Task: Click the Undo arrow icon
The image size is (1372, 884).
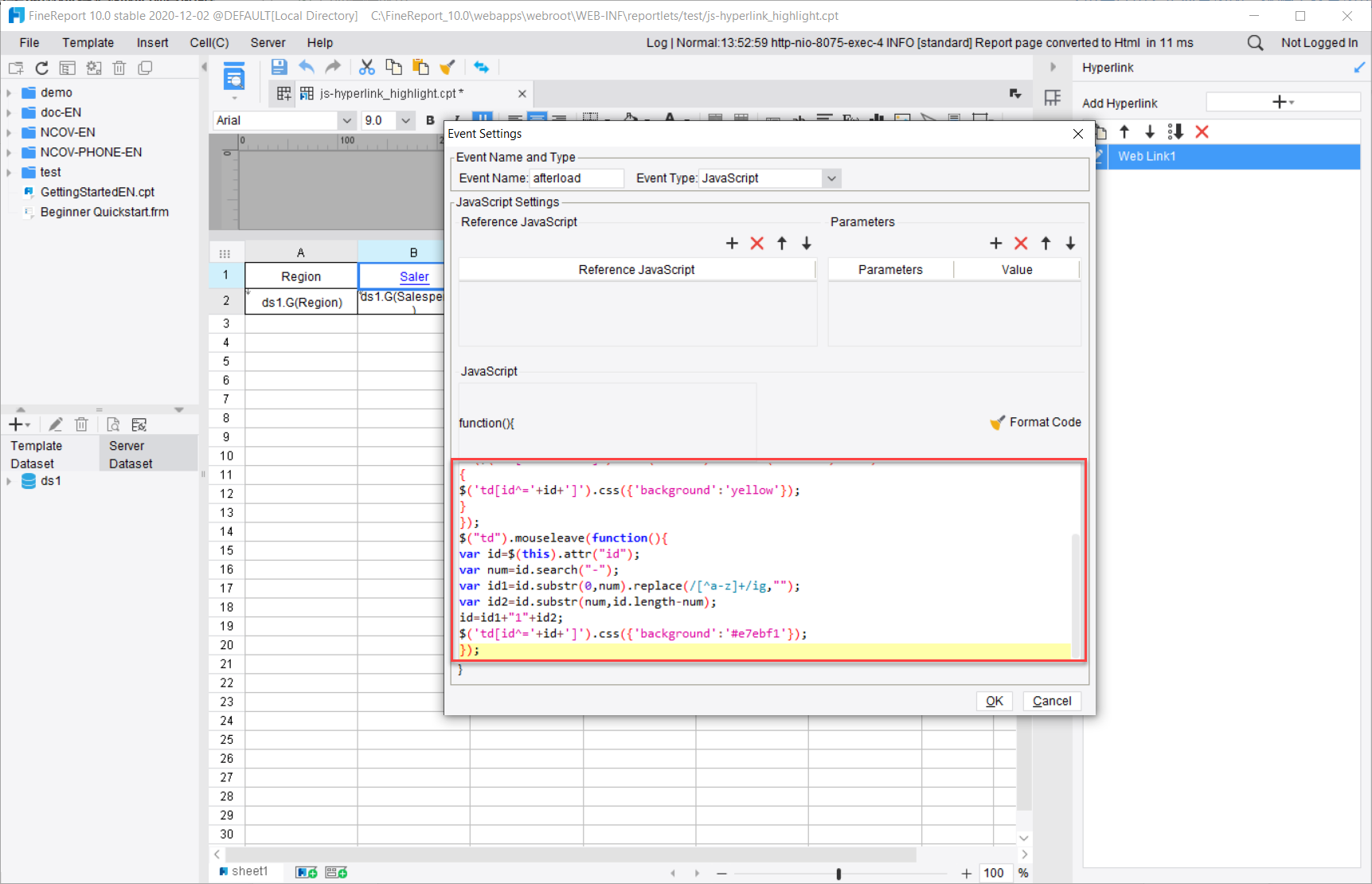Action: click(x=307, y=67)
